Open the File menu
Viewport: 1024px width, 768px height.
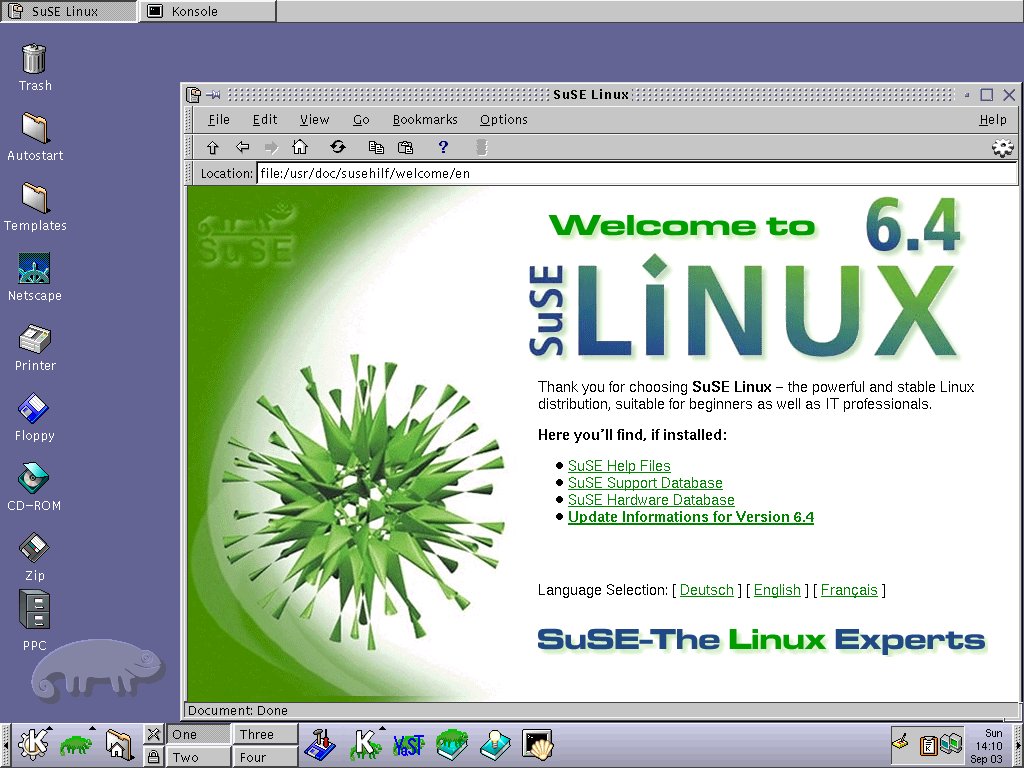[219, 120]
